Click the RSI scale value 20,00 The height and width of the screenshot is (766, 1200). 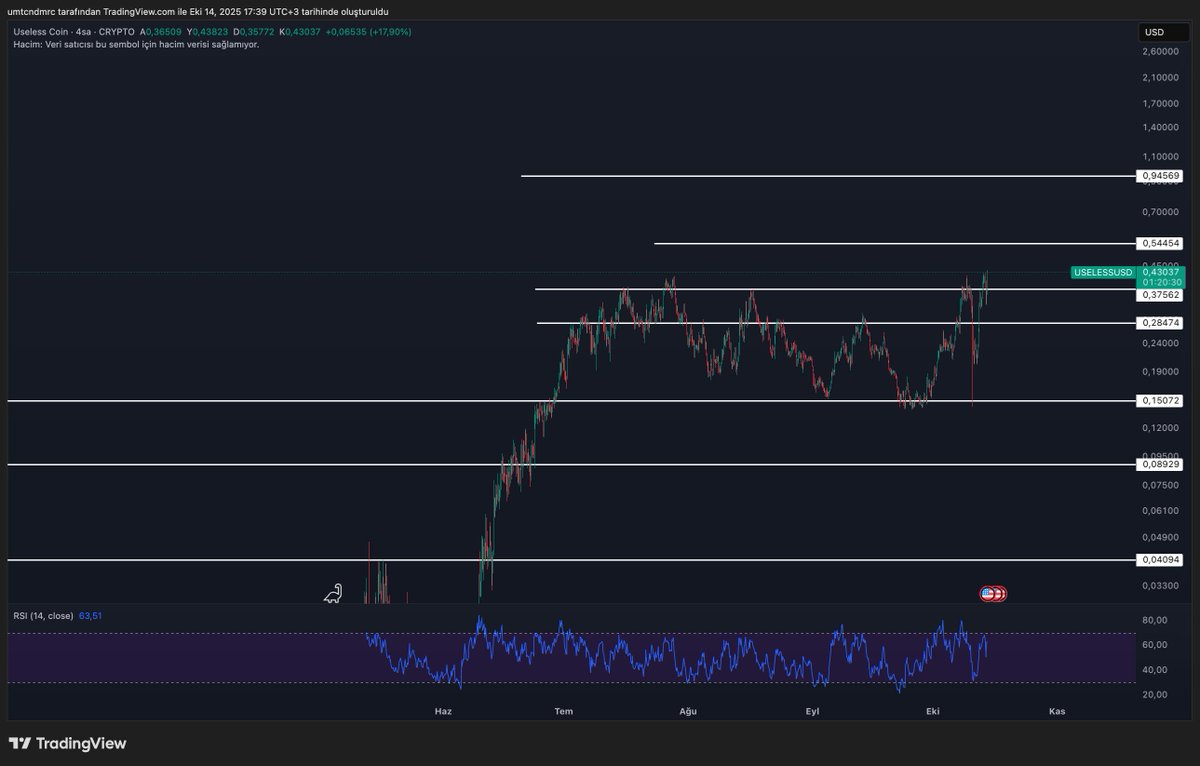click(x=1155, y=695)
